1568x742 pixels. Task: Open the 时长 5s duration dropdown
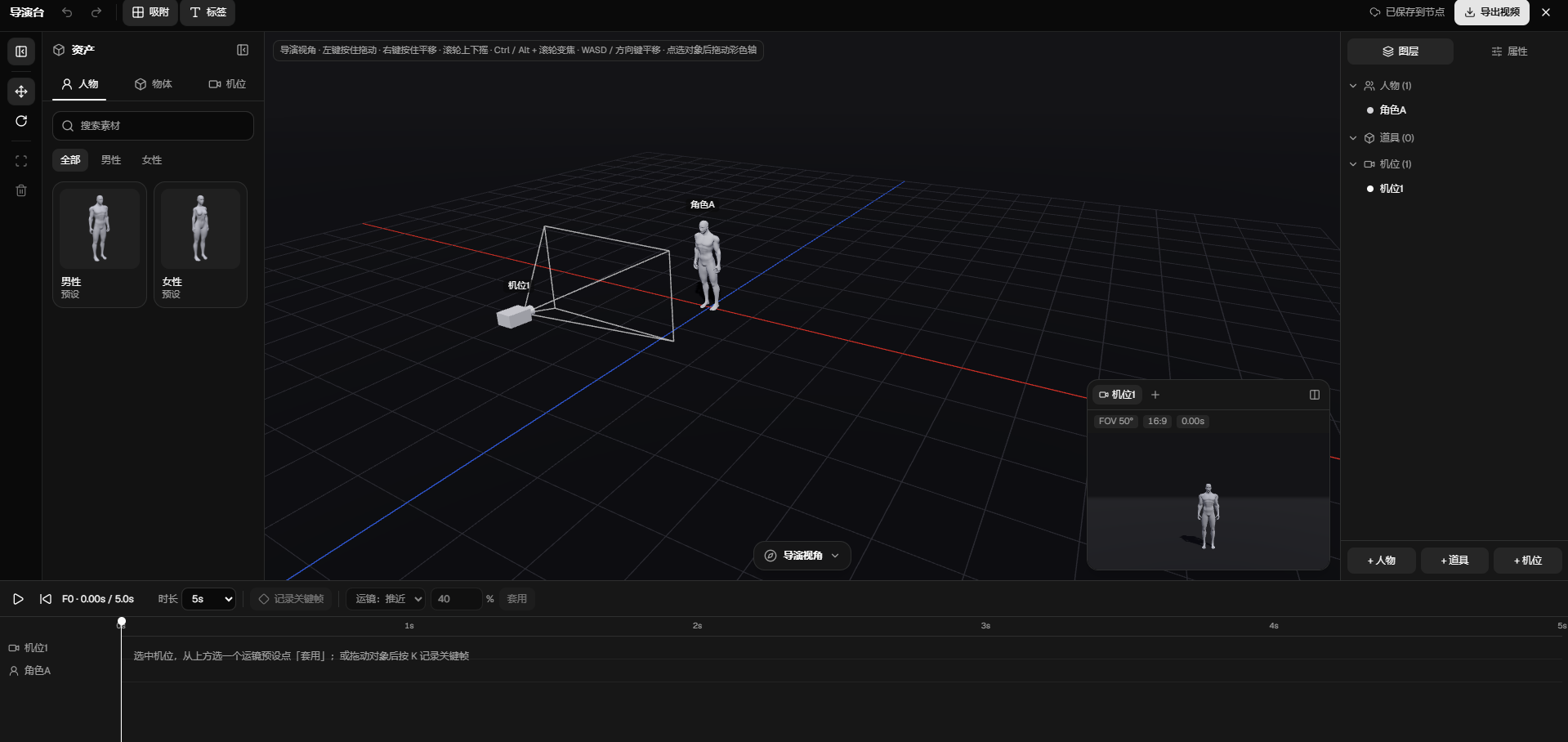208,599
